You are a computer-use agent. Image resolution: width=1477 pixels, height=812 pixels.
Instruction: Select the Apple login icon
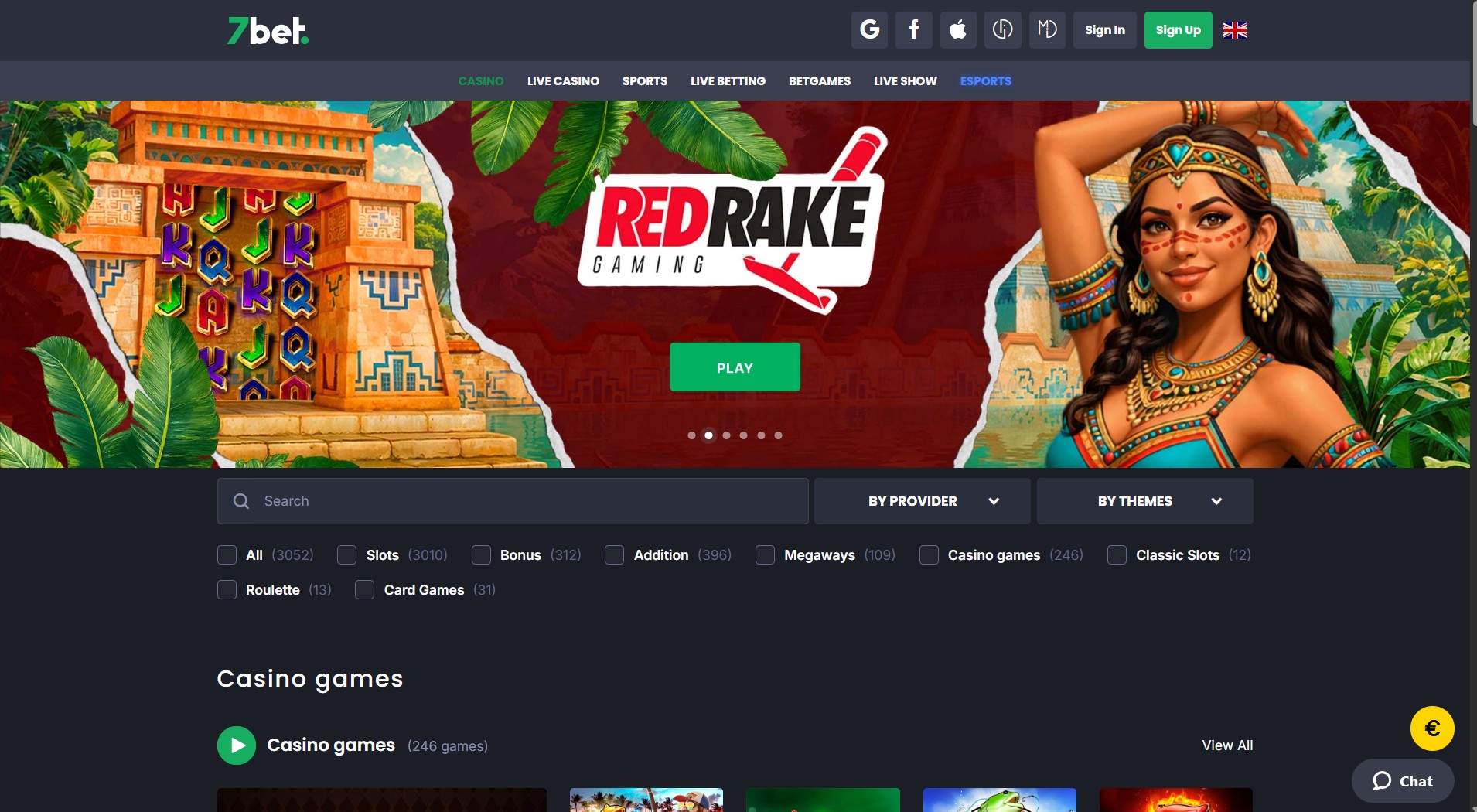coord(958,30)
